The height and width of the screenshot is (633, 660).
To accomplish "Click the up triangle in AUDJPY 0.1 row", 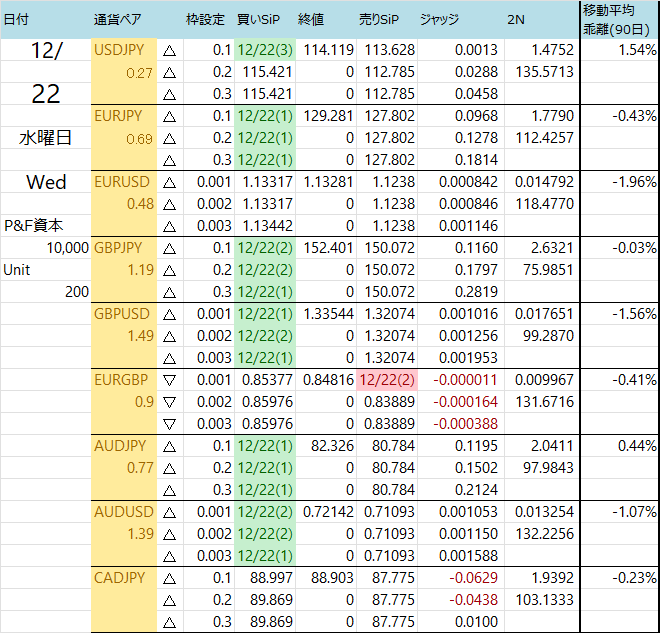I will pyautogui.click(x=169, y=447).
